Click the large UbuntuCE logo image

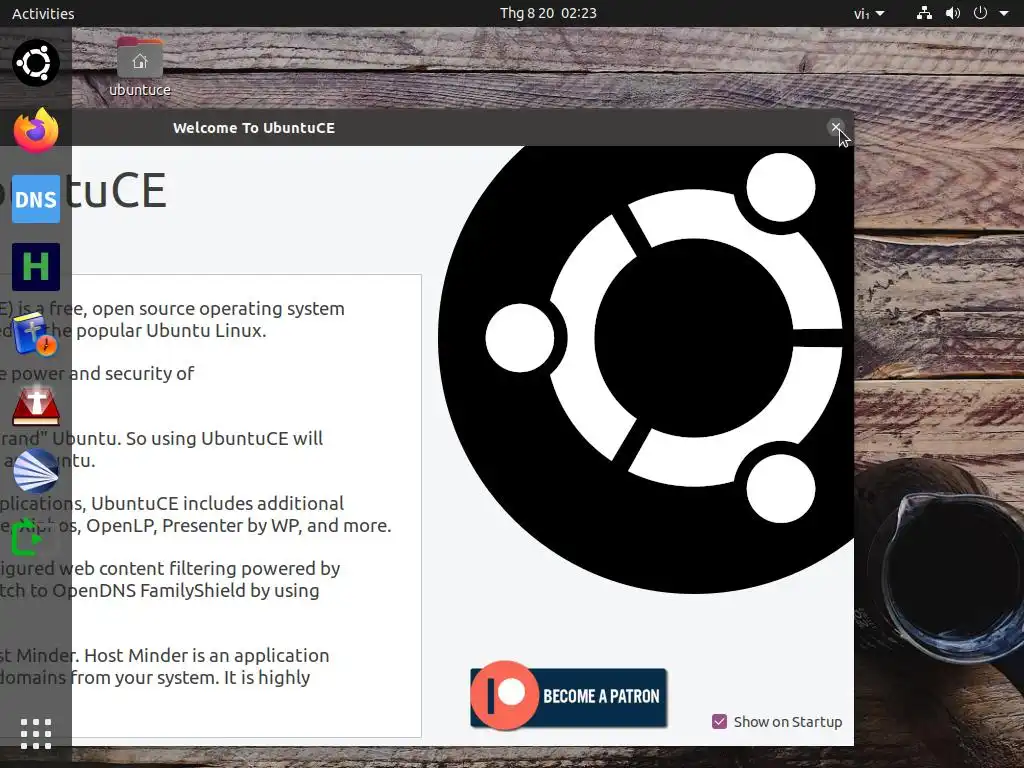(x=646, y=369)
